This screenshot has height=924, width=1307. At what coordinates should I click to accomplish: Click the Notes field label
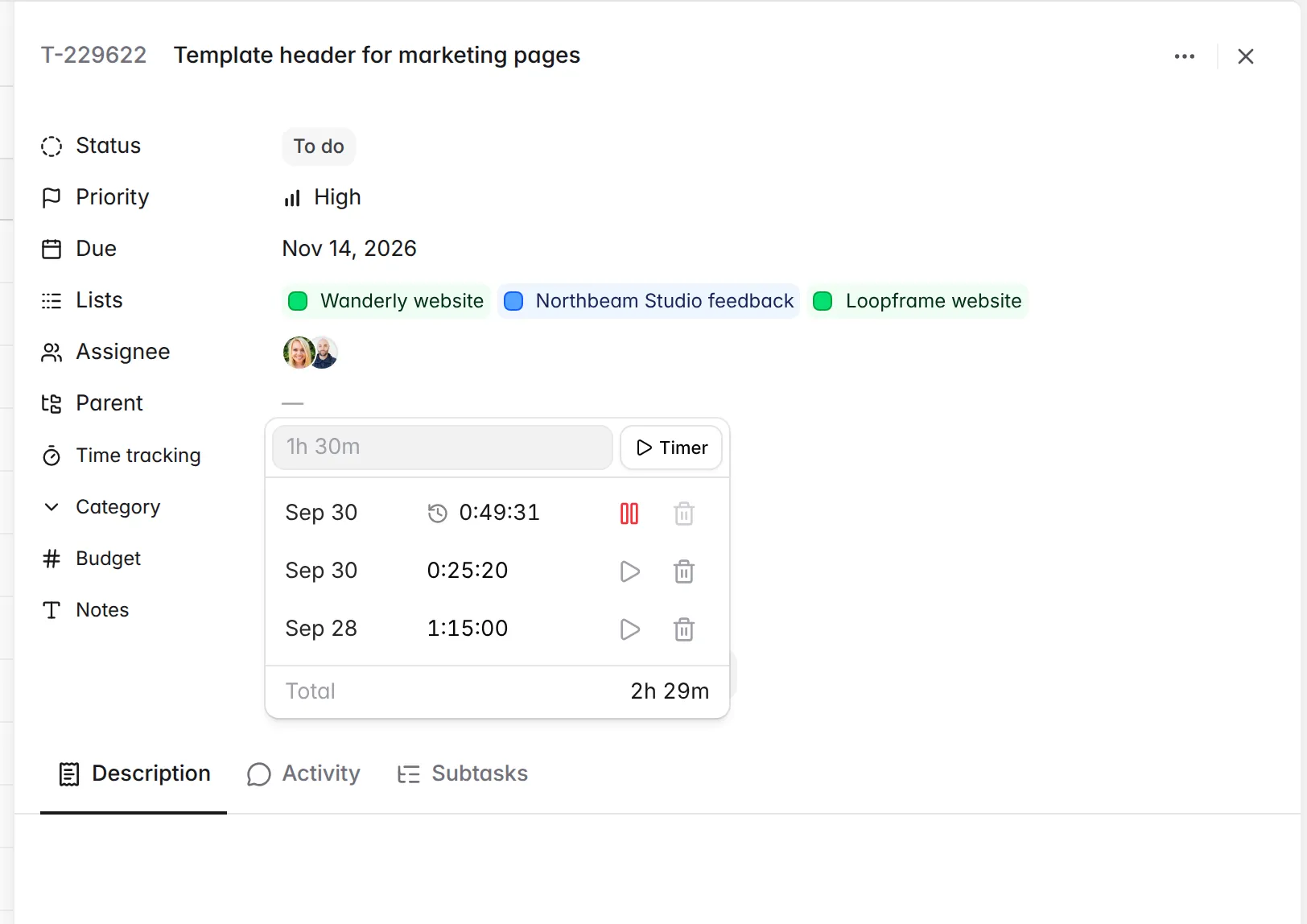click(102, 610)
